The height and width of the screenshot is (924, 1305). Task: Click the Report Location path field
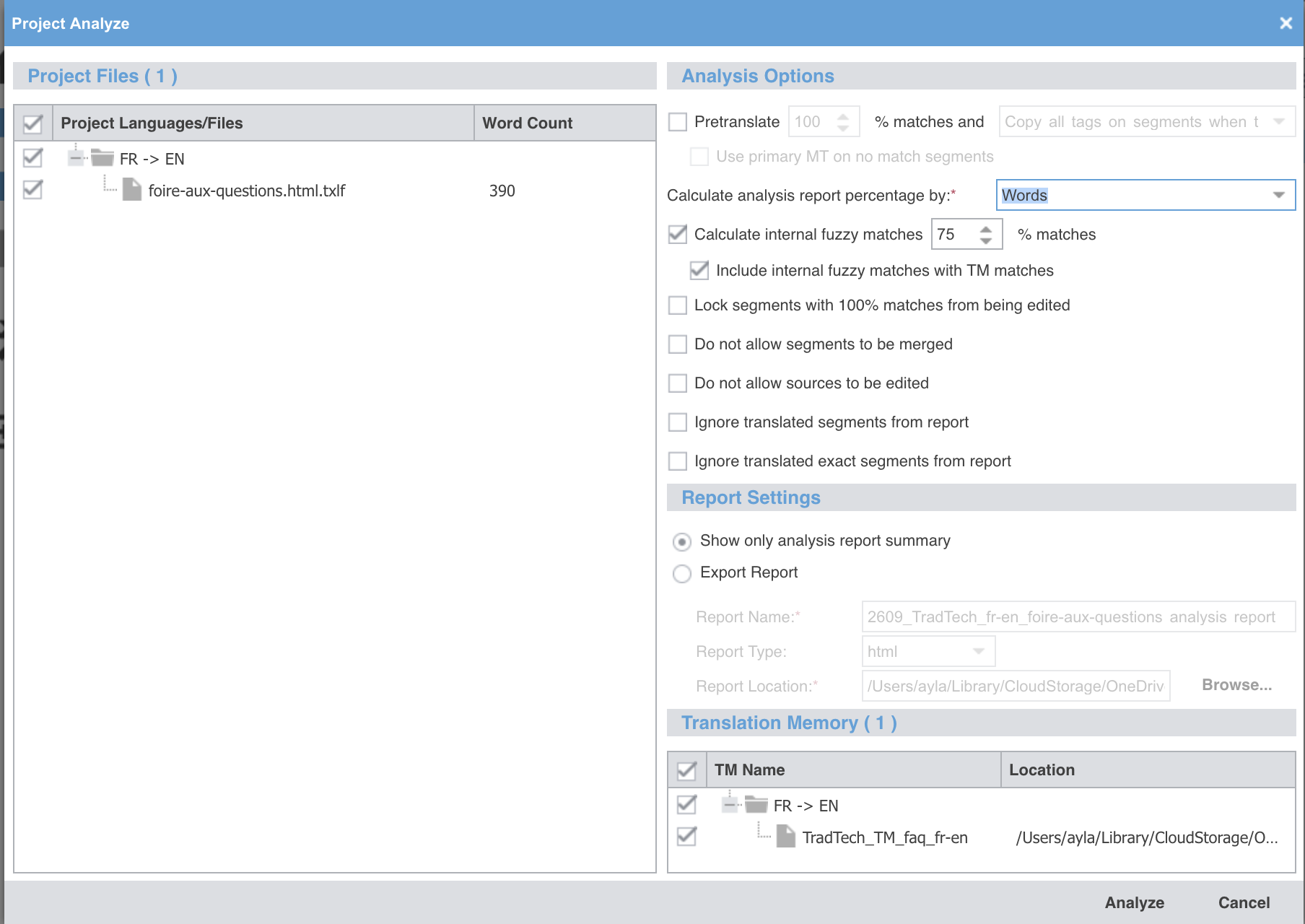pos(1016,686)
